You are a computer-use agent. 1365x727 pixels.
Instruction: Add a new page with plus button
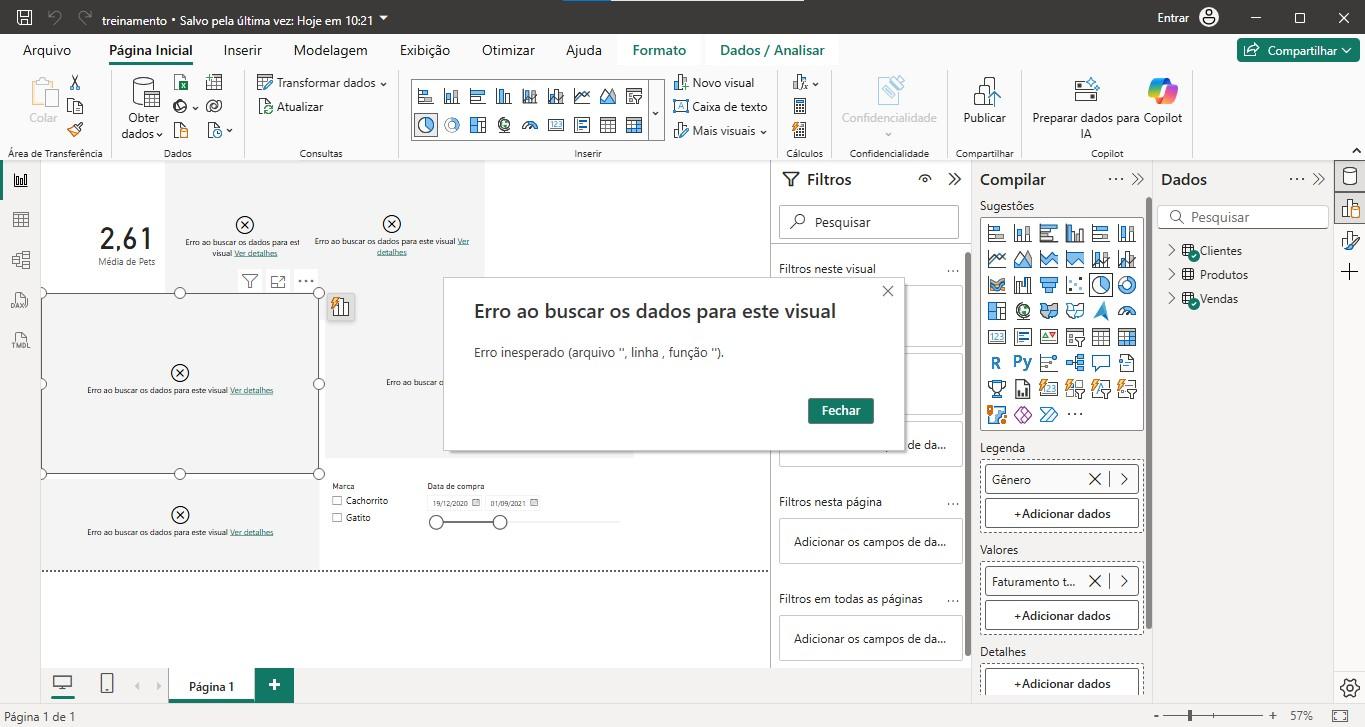point(274,685)
